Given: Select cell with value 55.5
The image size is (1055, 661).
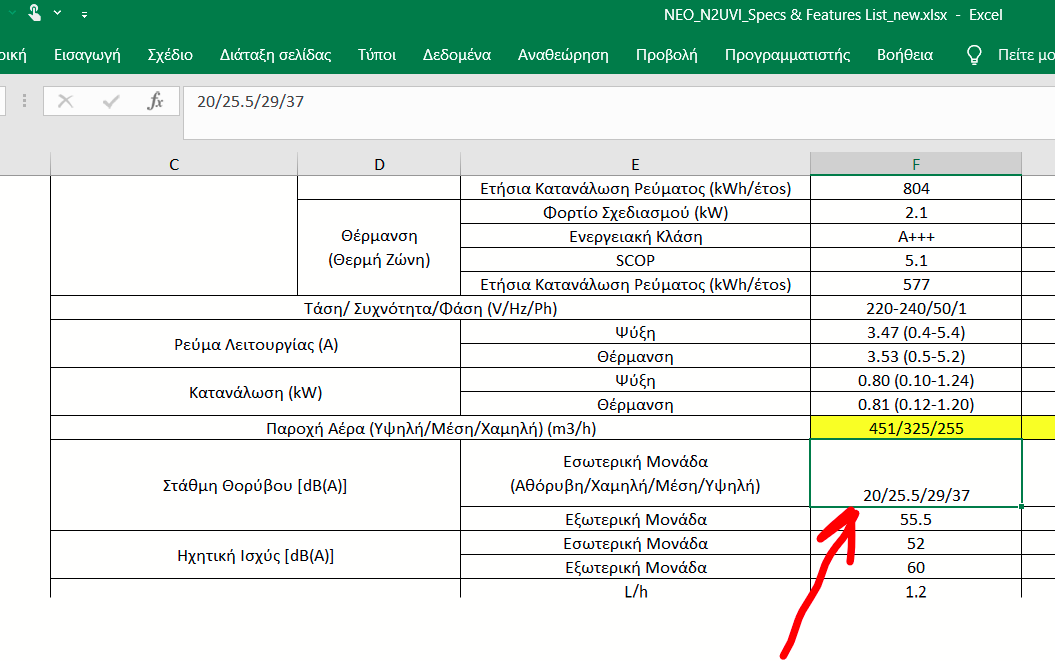Looking at the screenshot, I should pos(916,519).
